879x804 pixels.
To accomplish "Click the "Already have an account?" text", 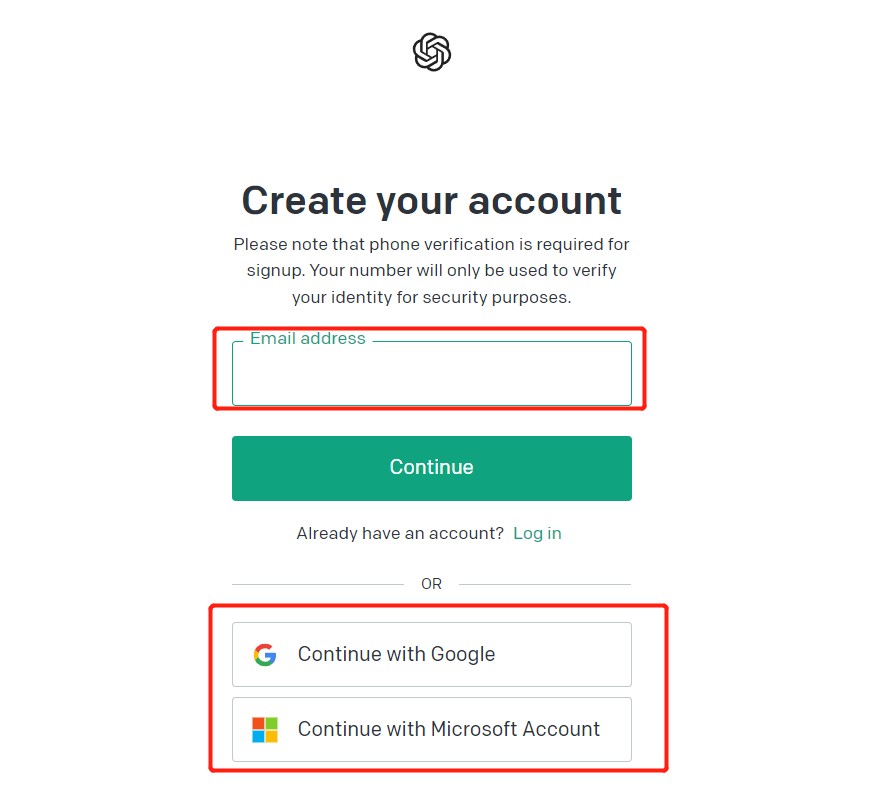I will coord(400,533).
